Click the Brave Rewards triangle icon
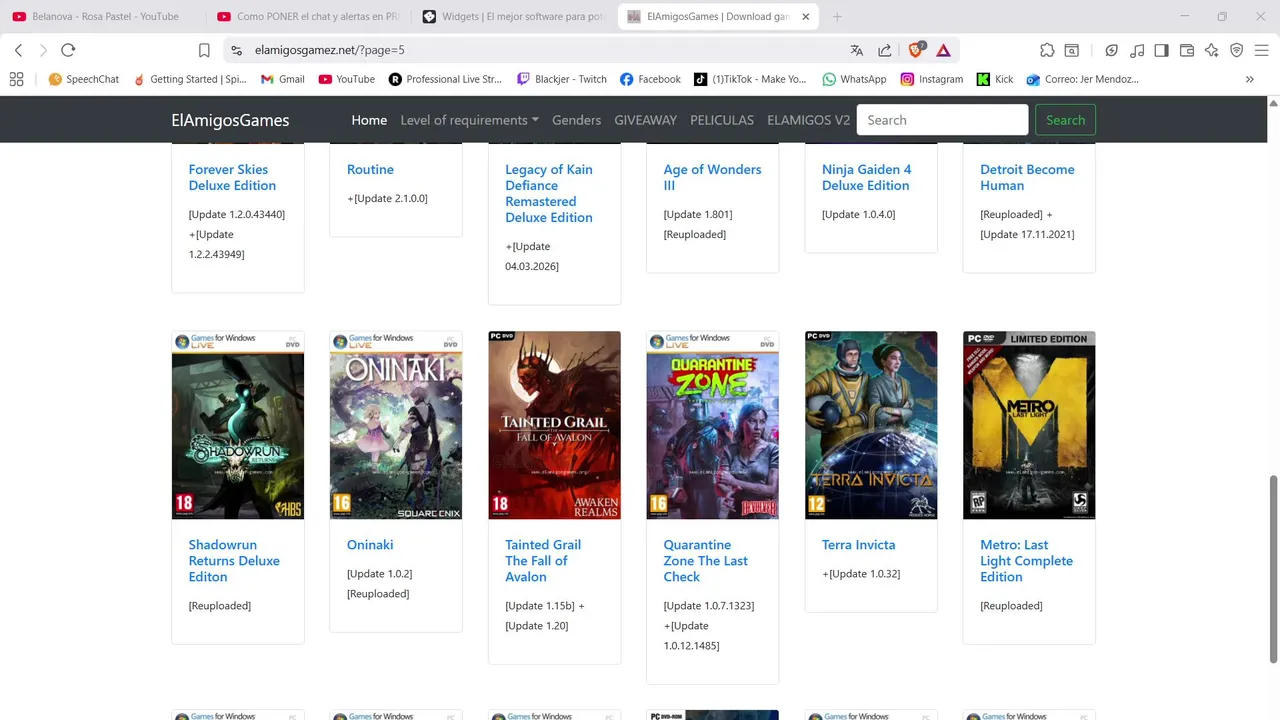The width and height of the screenshot is (1280, 720). tap(943, 50)
